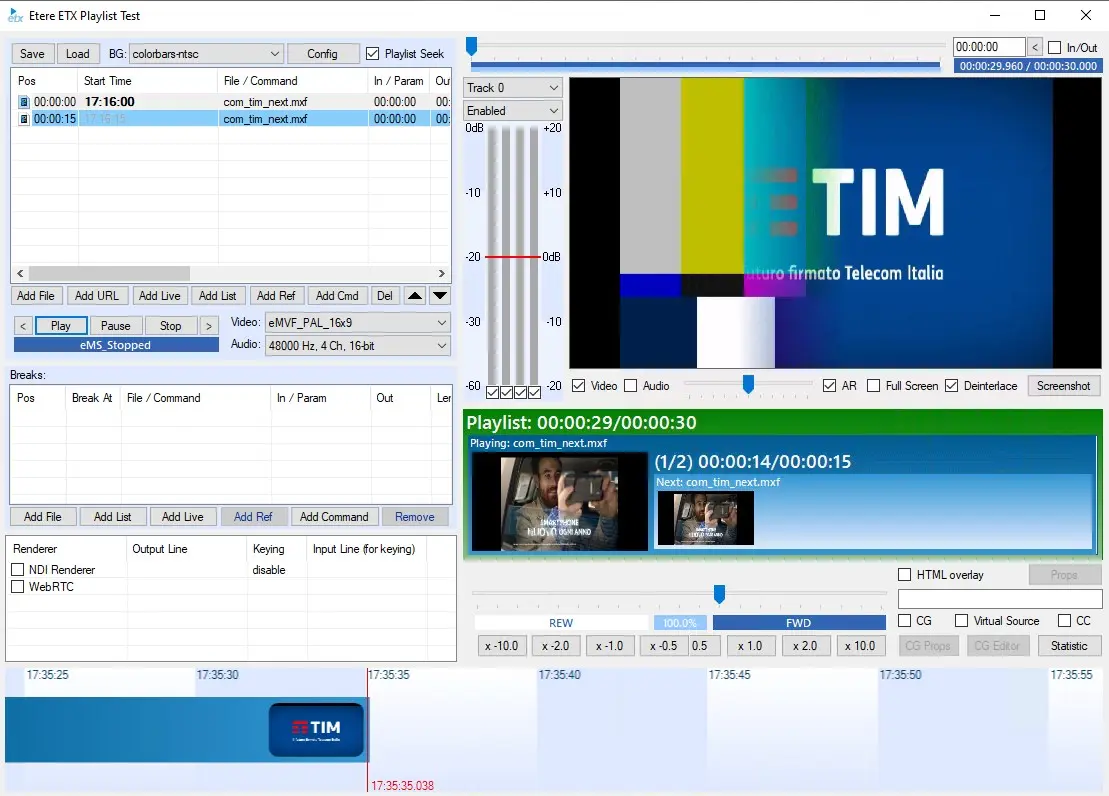The height and width of the screenshot is (796, 1109).
Task: Expand the Track 0 dropdown
Action: (512, 88)
